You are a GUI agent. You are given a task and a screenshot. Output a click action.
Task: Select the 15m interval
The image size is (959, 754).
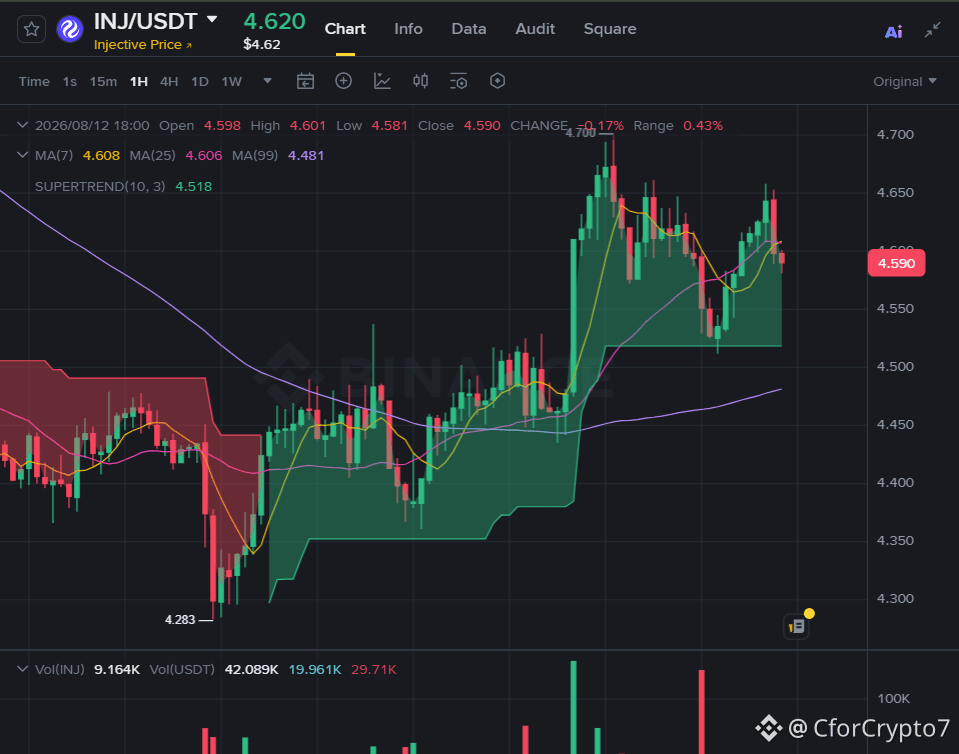coord(103,81)
